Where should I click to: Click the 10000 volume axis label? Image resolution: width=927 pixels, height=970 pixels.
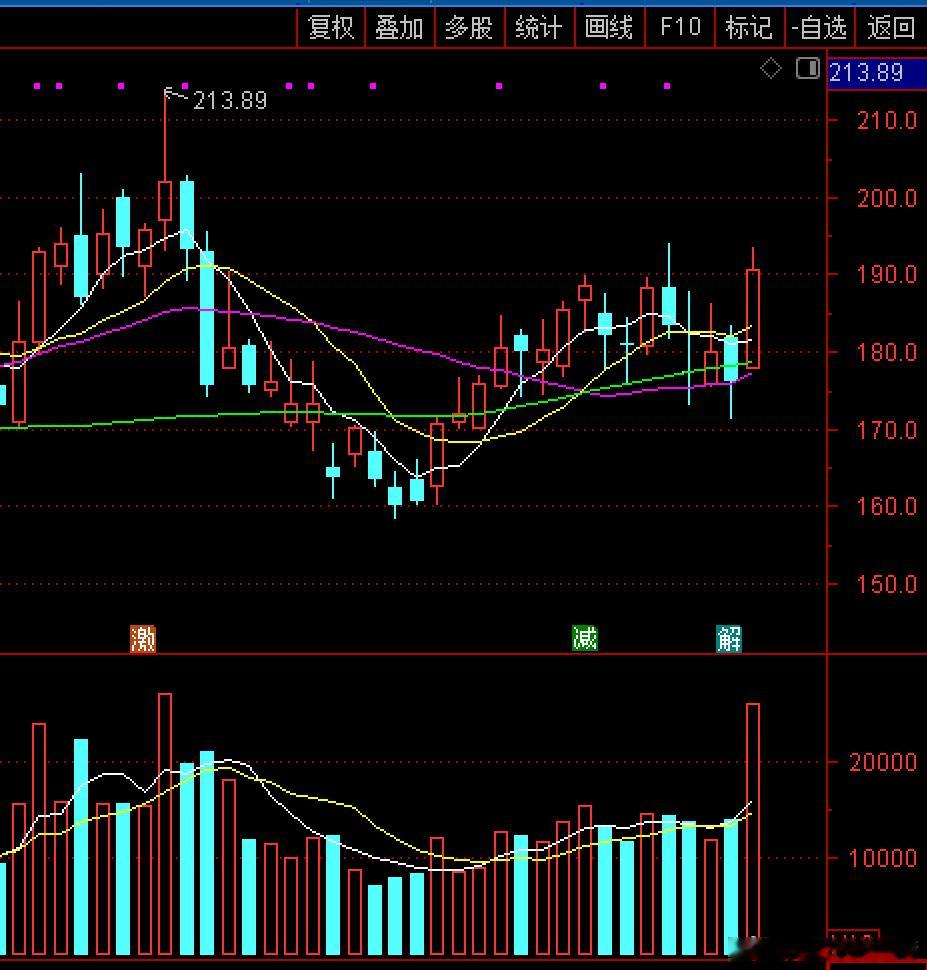882,858
